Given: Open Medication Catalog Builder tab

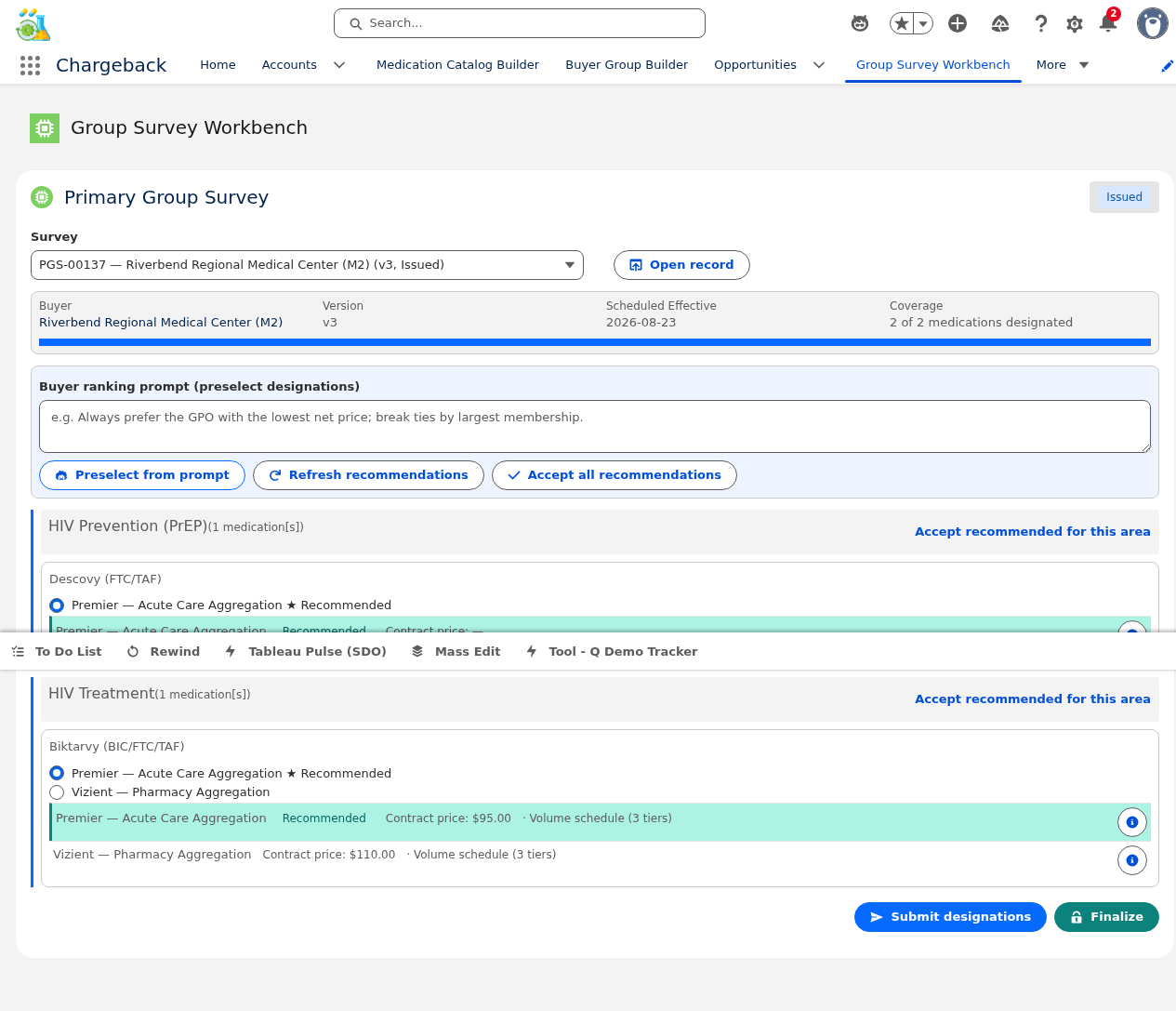Looking at the screenshot, I should (457, 65).
